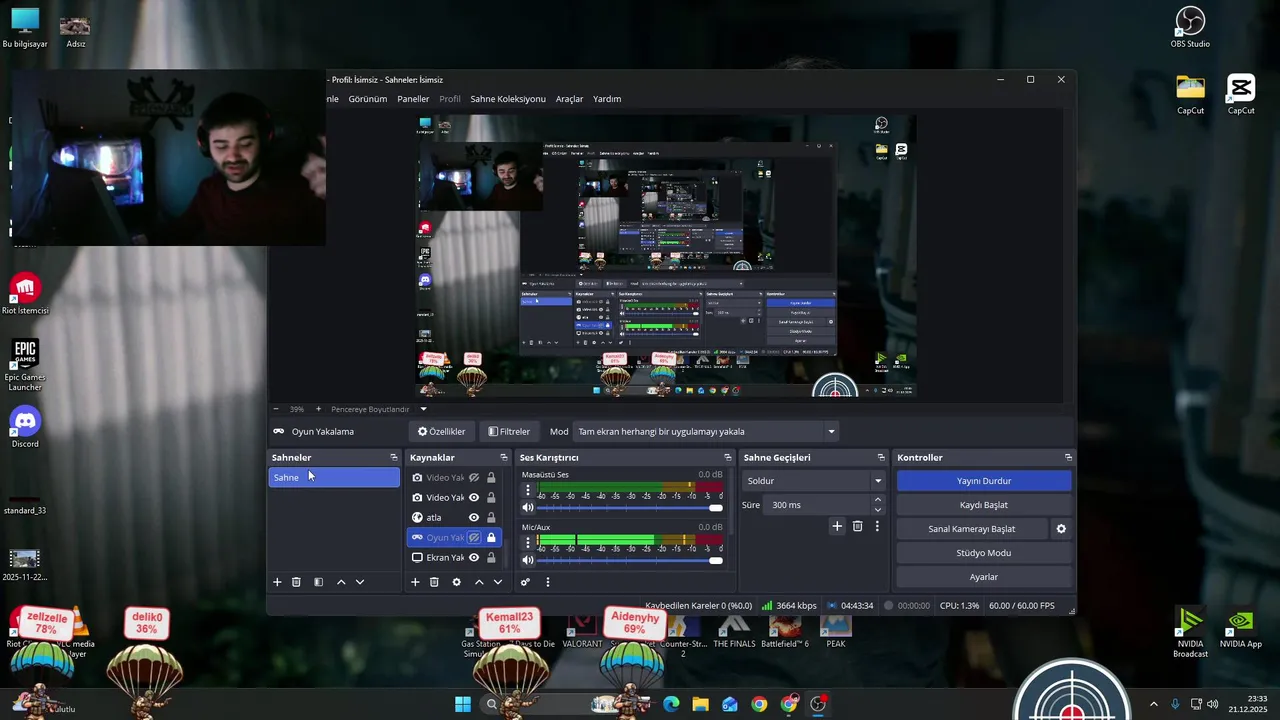Select the Sahne scene in list
The image size is (1280, 720).
click(x=334, y=478)
